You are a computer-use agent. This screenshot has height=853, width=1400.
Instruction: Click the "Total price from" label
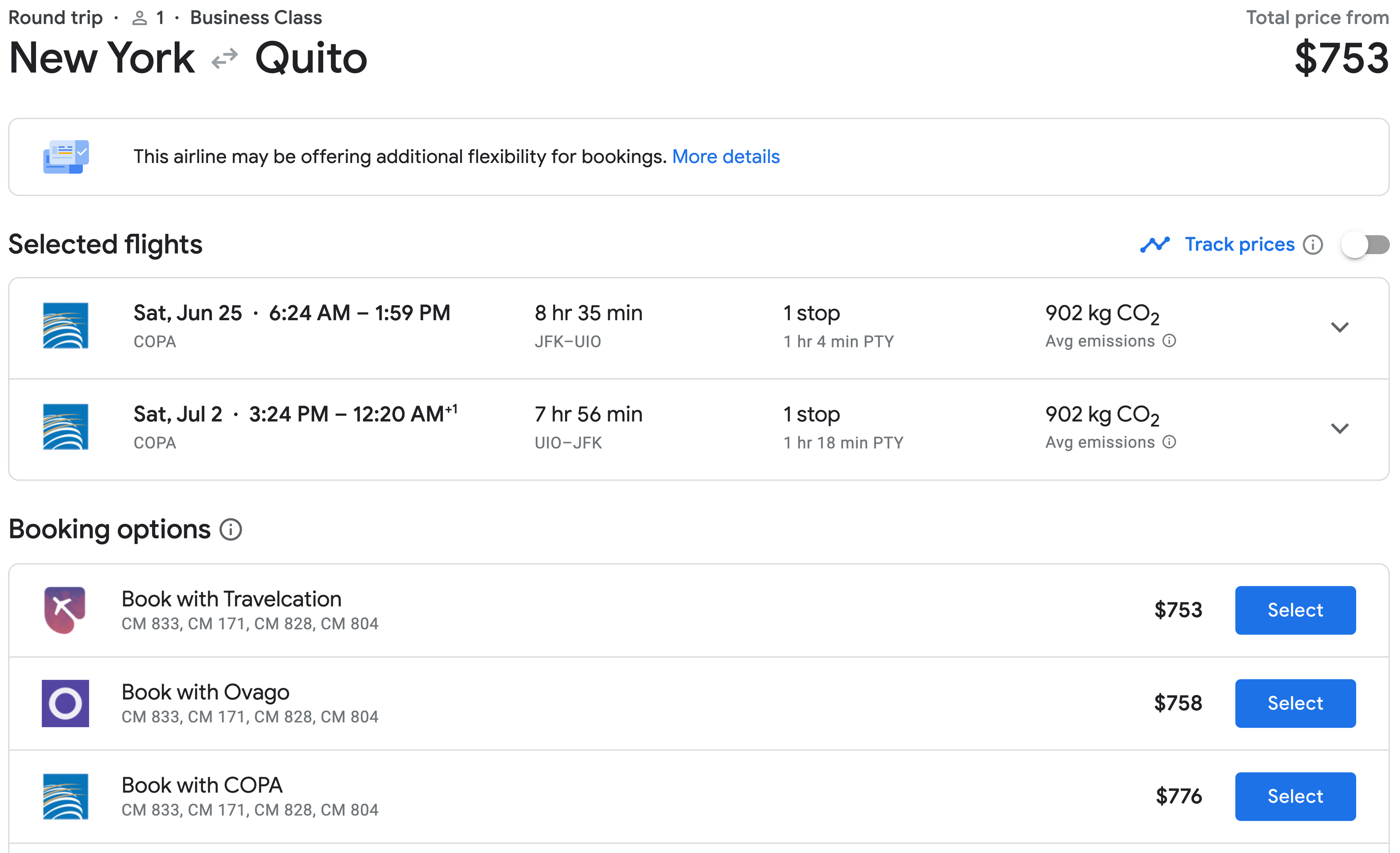point(1318,18)
